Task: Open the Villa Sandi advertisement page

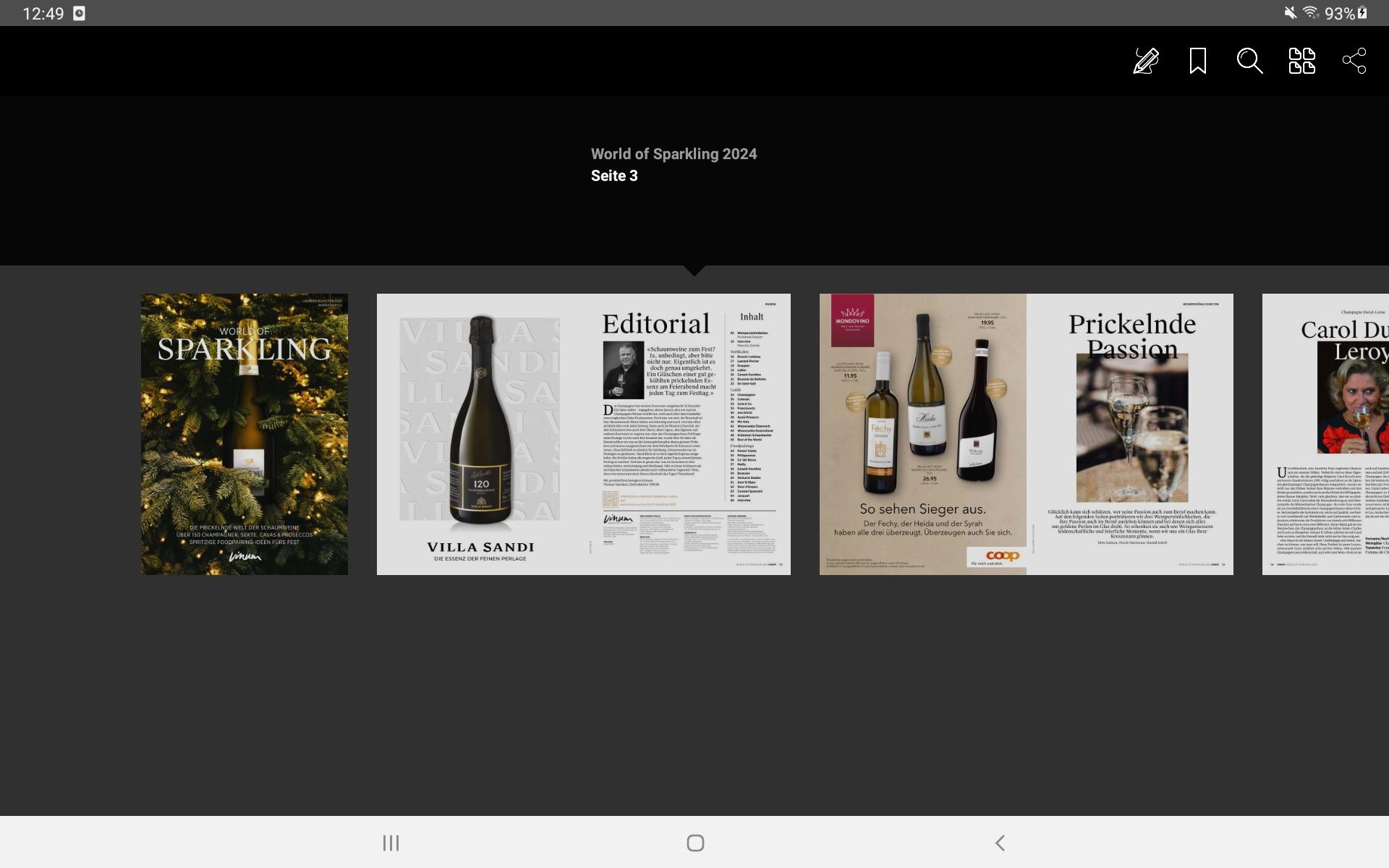Action: [480, 434]
